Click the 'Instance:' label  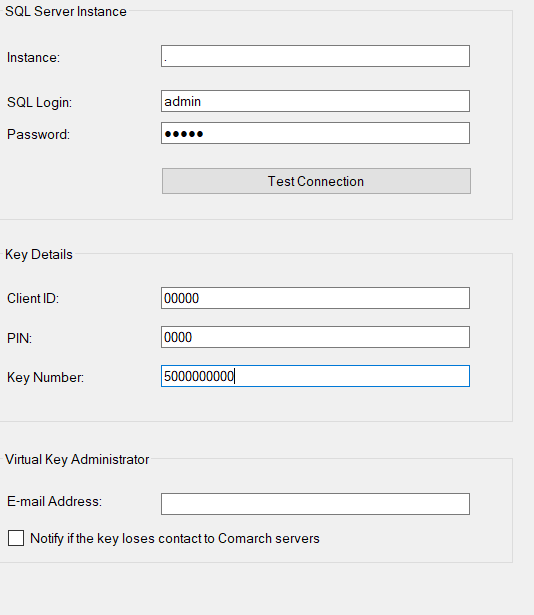(x=33, y=58)
